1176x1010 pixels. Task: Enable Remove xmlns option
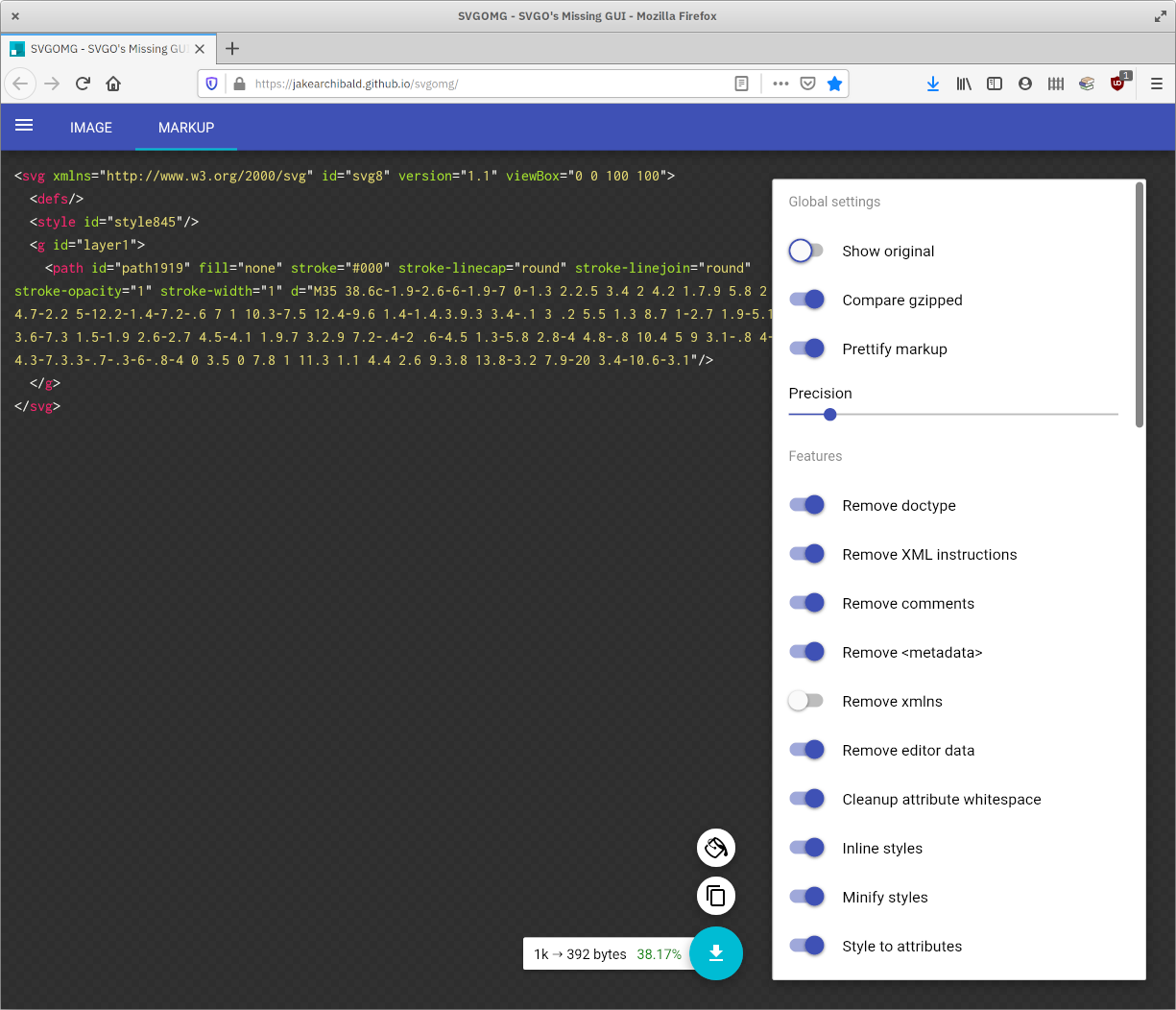806,701
